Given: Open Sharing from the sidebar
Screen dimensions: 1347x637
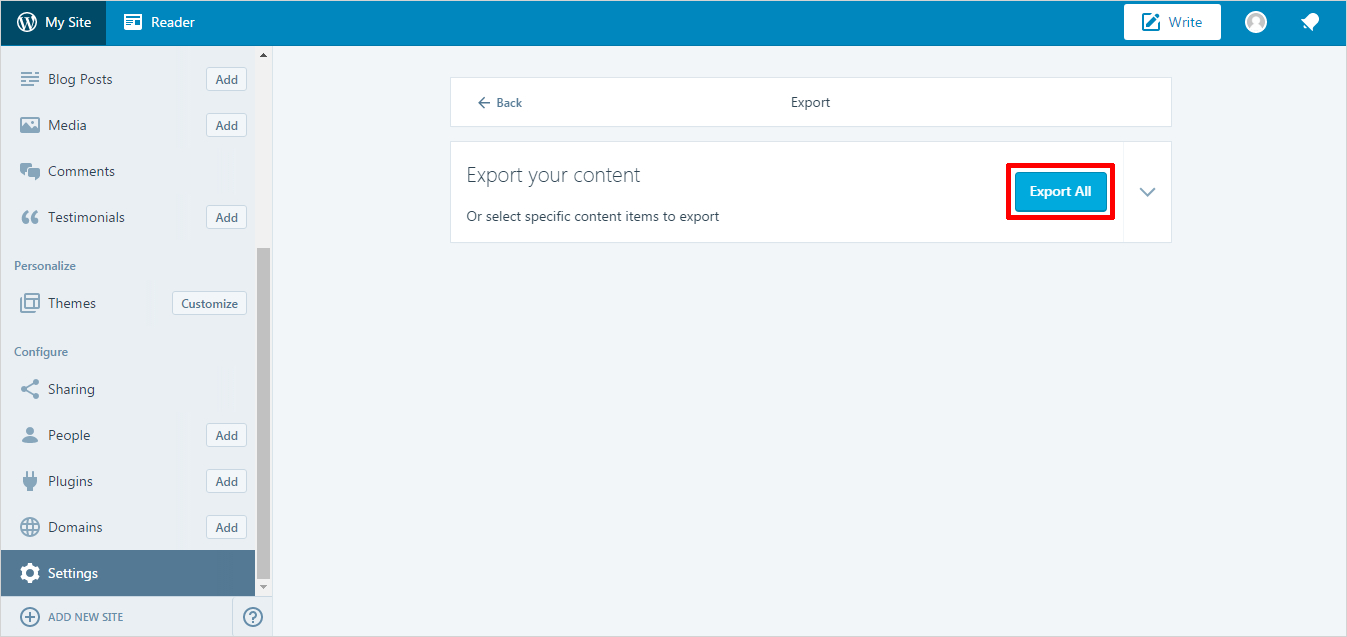Looking at the screenshot, I should coord(71,389).
